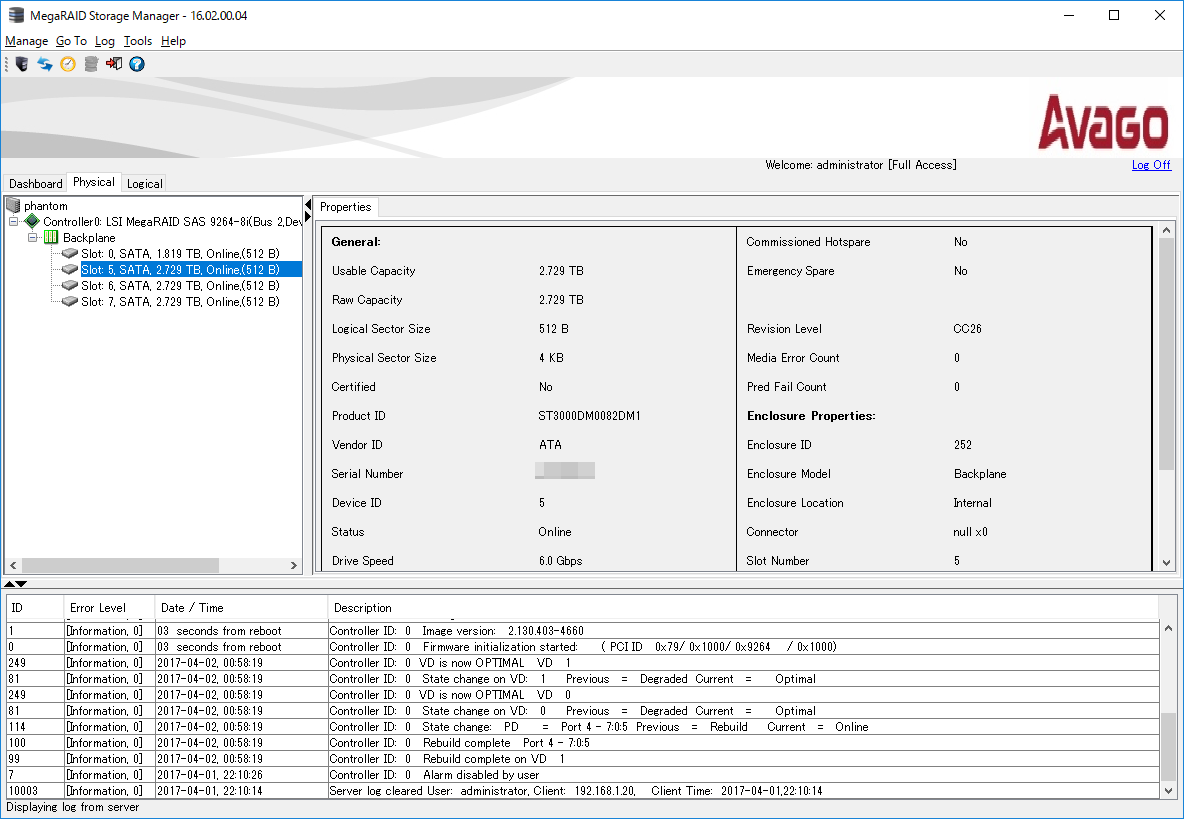Viewport: 1184px width, 819px height.
Task: Open the Go To menu
Action: pos(71,41)
